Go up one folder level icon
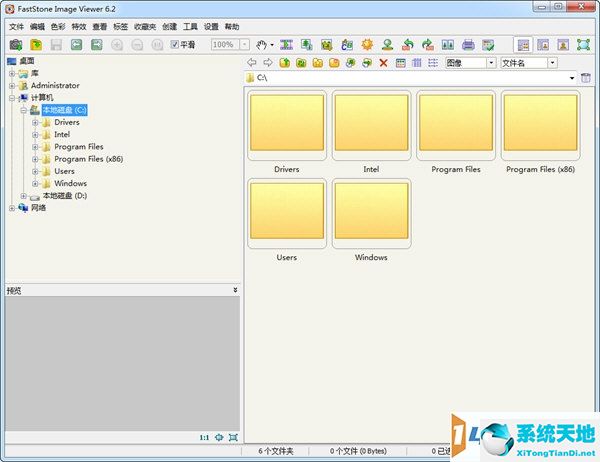The height and width of the screenshot is (462, 600). tap(285, 63)
